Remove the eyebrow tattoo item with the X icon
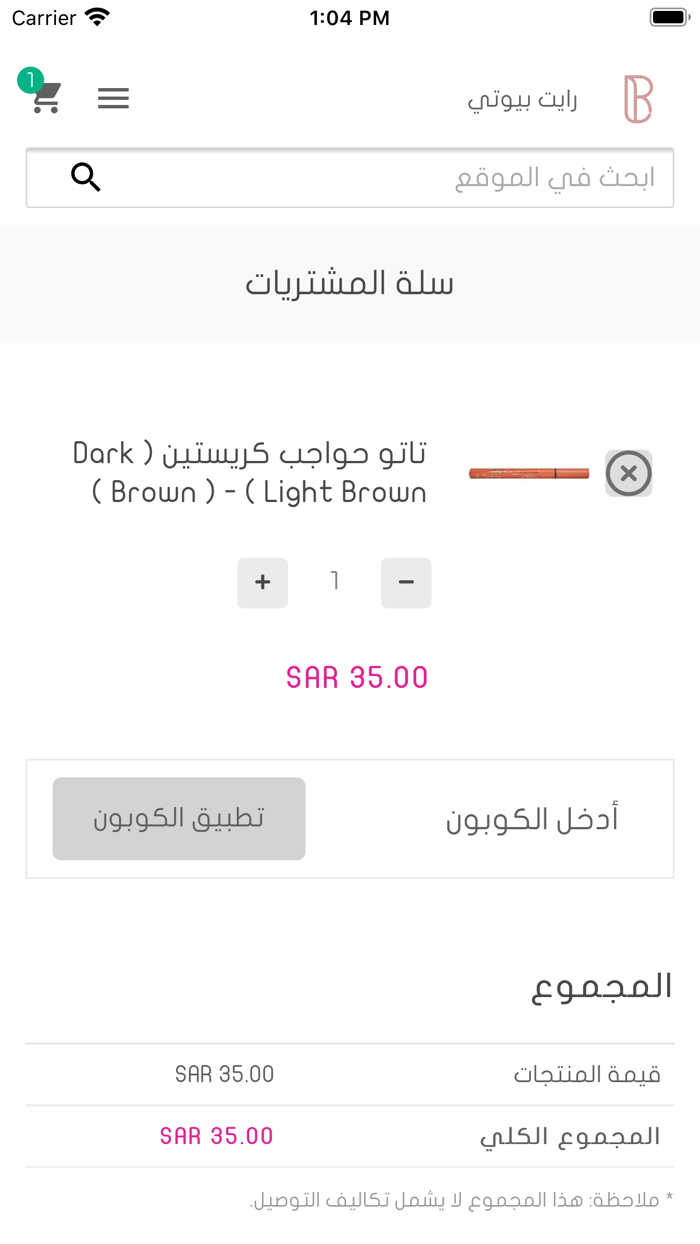 (629, 474)
